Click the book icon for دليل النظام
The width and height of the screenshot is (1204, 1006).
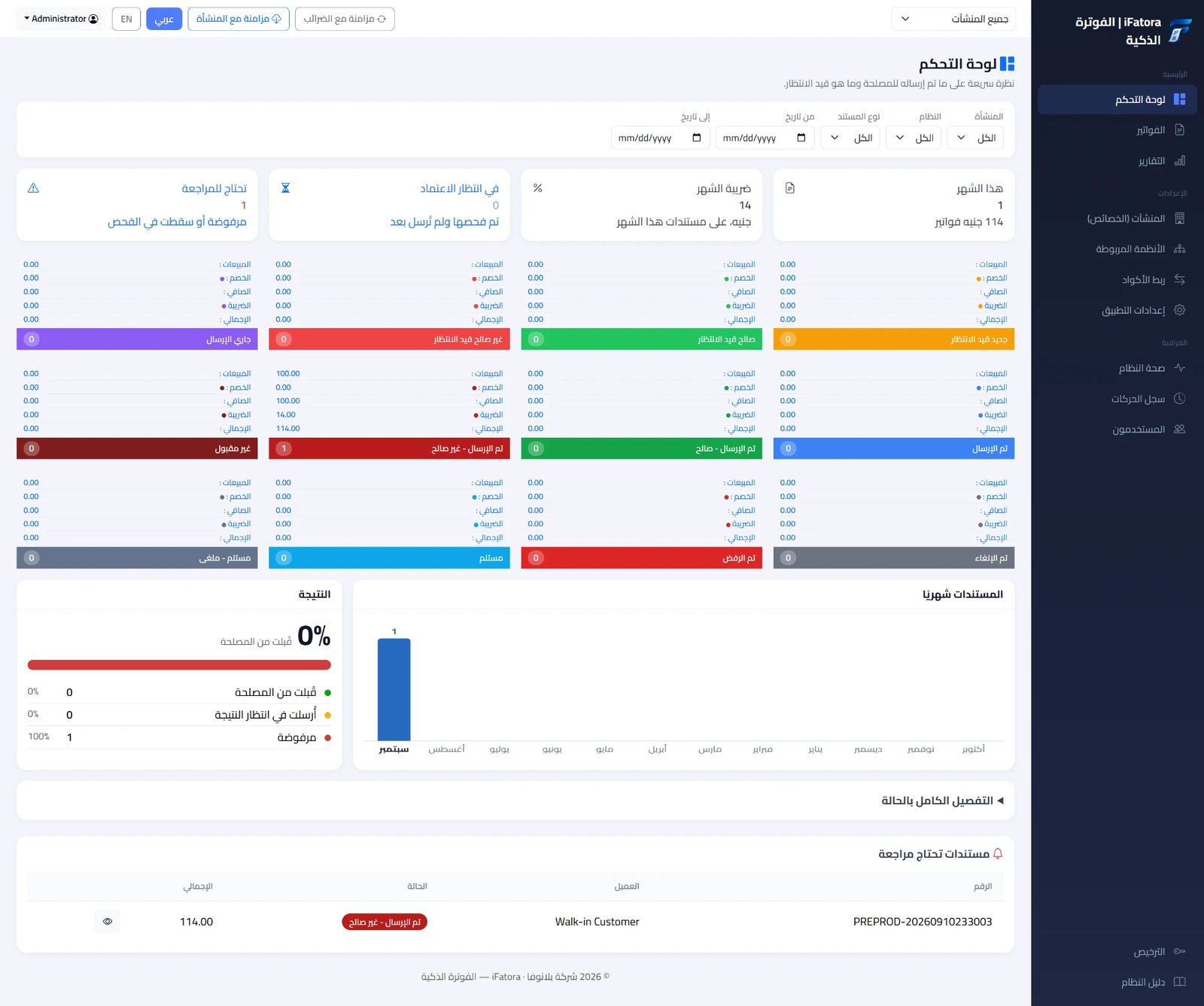coord(1179,982)
